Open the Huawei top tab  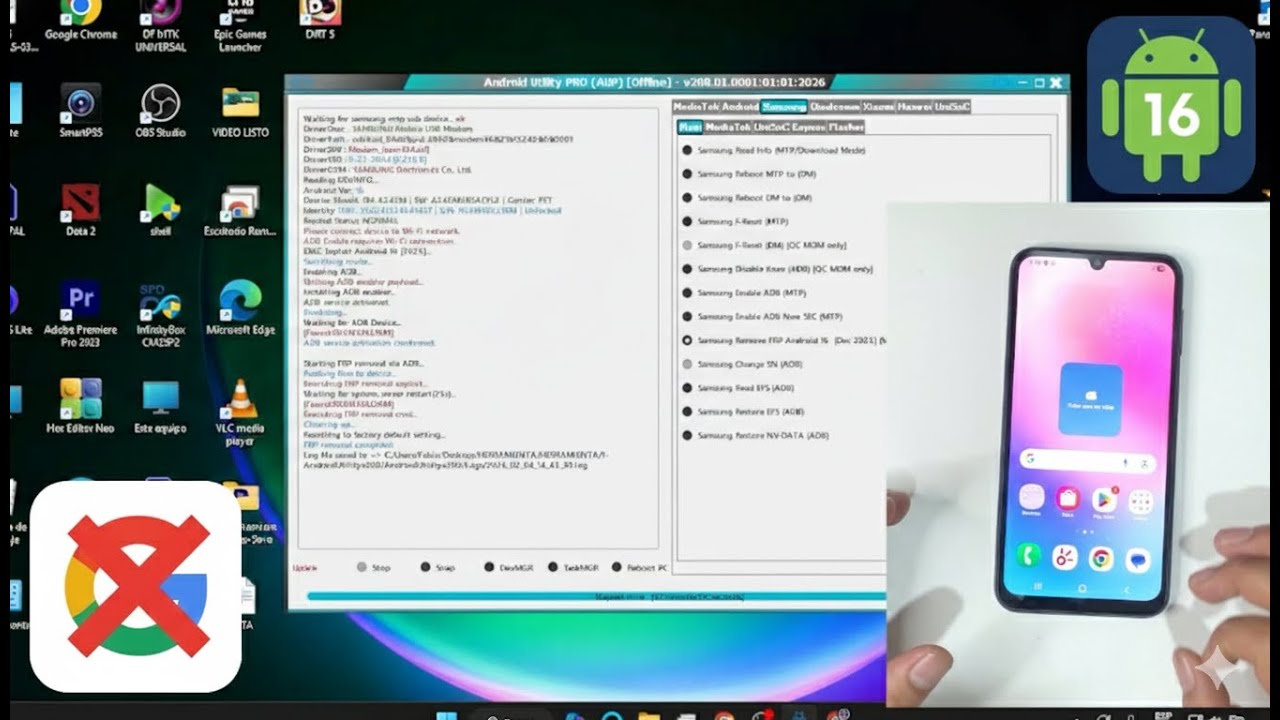click(x=914, y=106)
